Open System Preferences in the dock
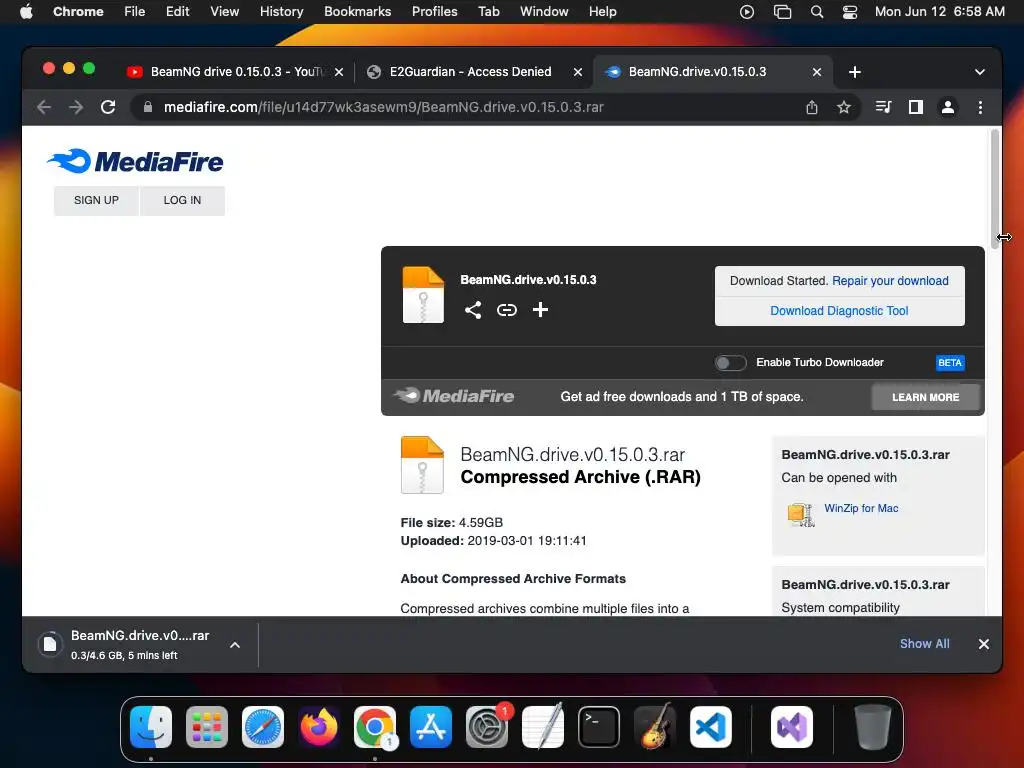 pyautogui.click(x=487, y=727)
